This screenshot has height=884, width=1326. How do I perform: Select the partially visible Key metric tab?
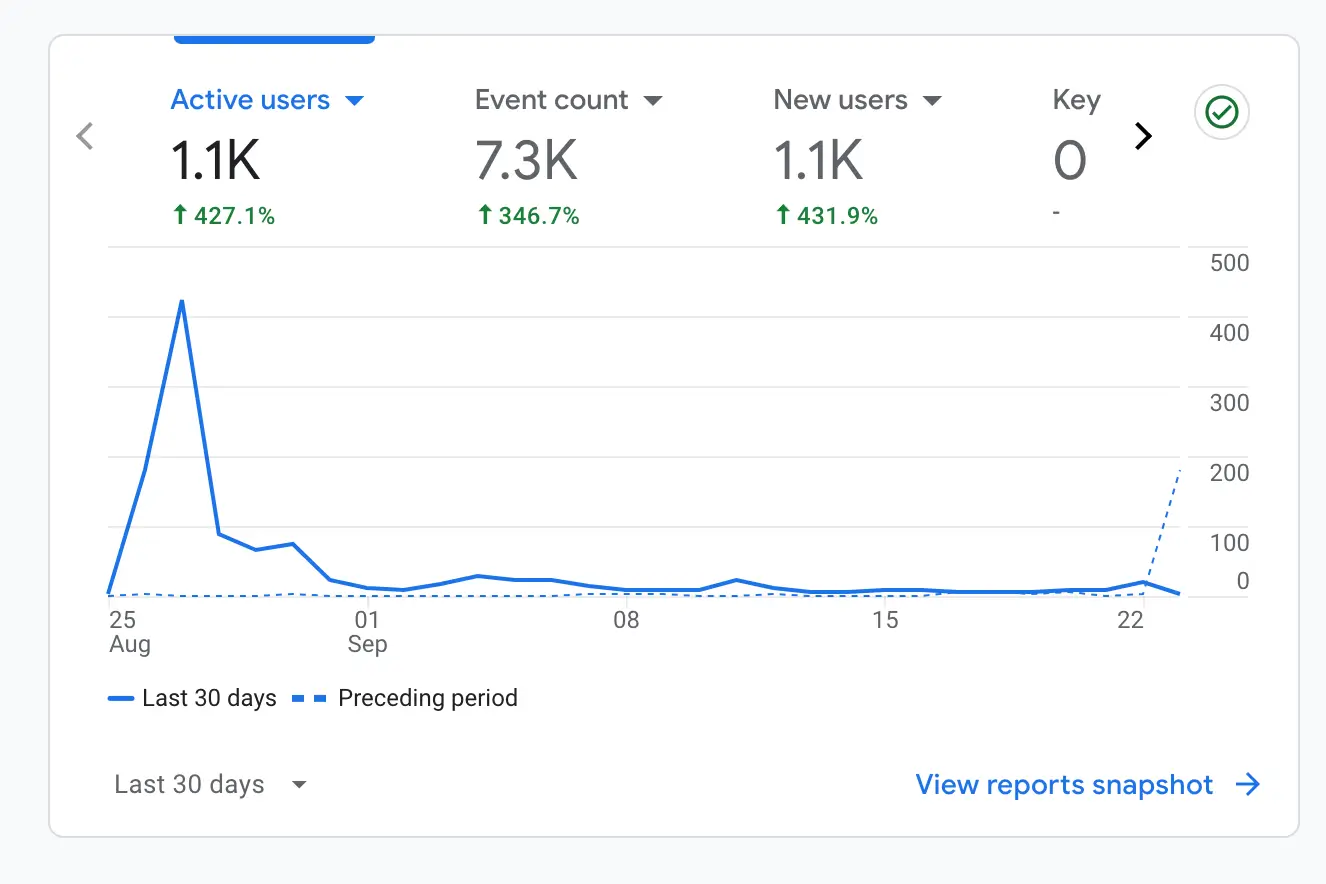coord(1076,140)
